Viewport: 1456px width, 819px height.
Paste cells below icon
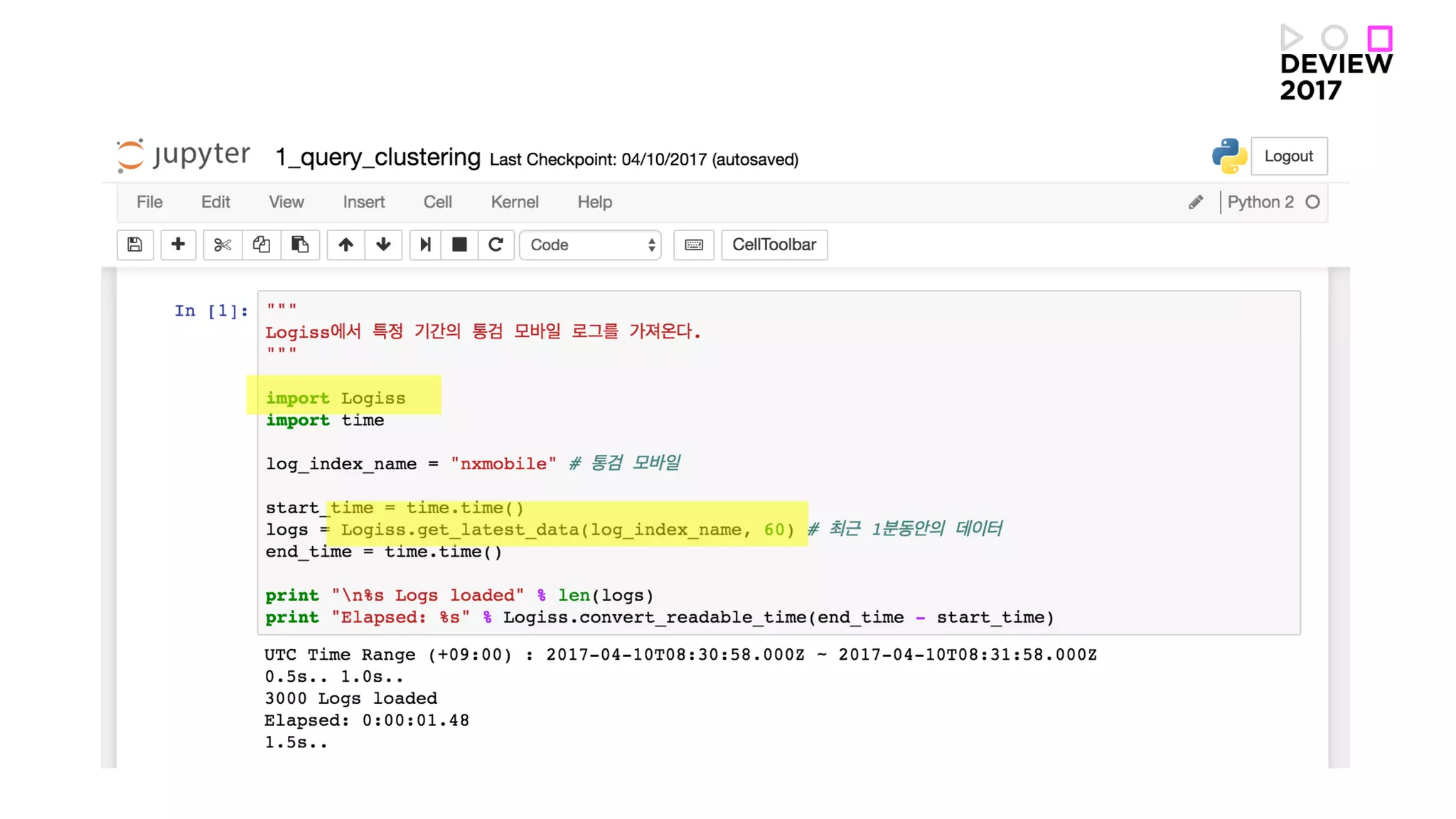click(300, 245)
